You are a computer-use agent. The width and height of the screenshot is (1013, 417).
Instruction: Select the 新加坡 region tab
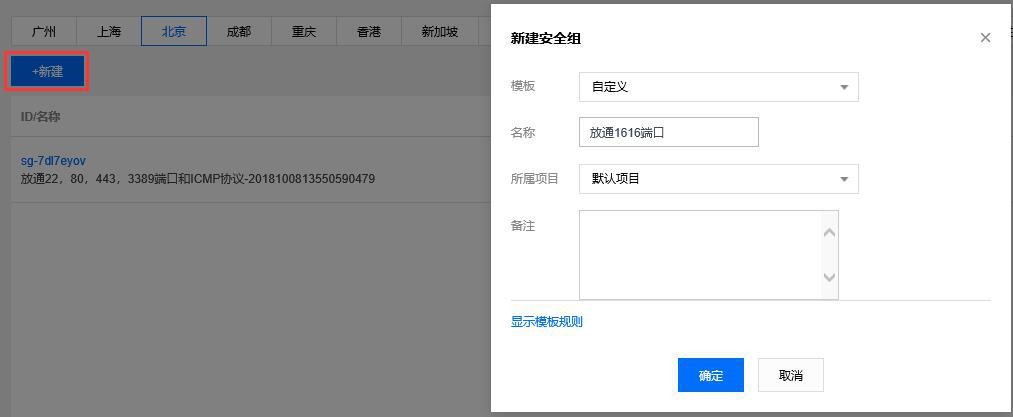440,31
